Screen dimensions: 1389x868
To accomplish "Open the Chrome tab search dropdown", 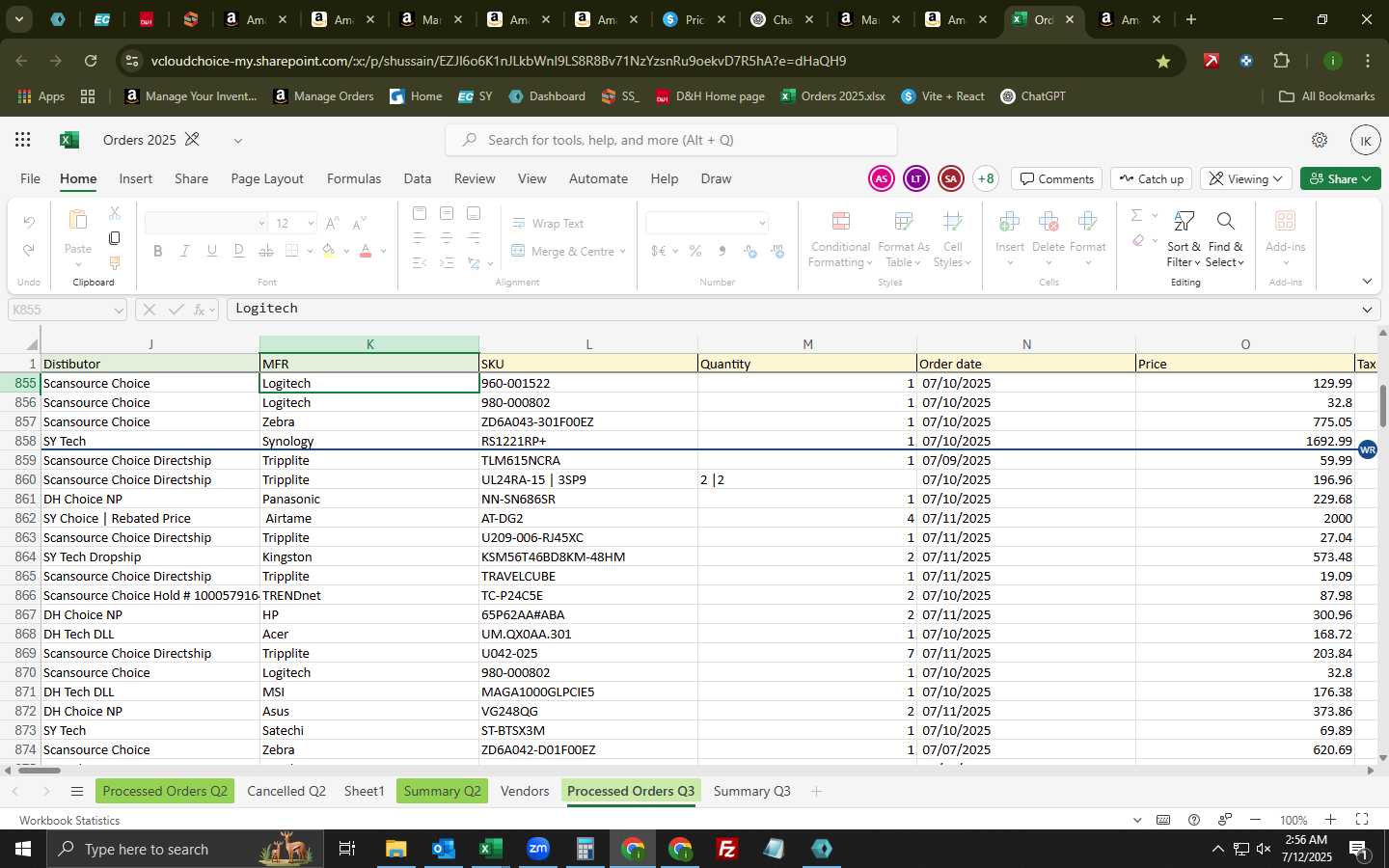I will (x=19, y=19).
